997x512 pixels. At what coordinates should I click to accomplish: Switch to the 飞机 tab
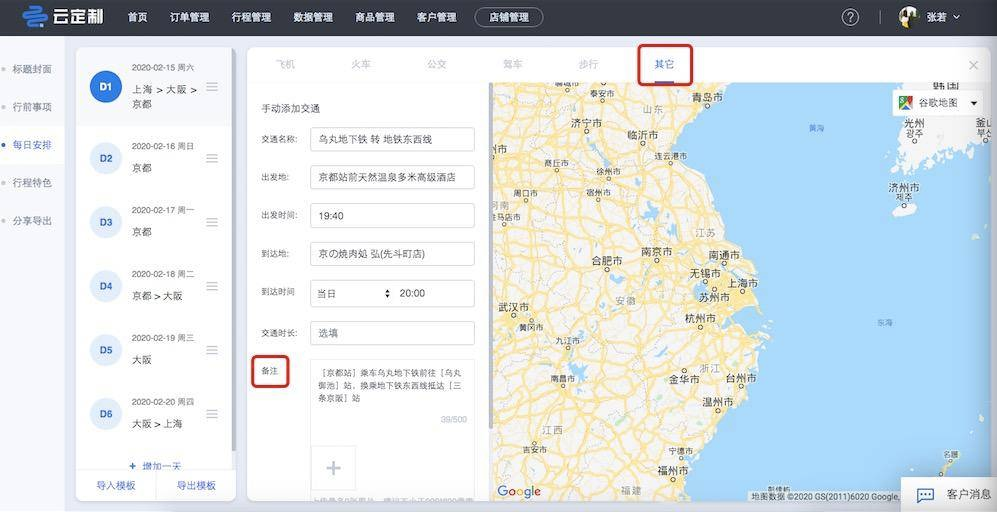(285, 64)
